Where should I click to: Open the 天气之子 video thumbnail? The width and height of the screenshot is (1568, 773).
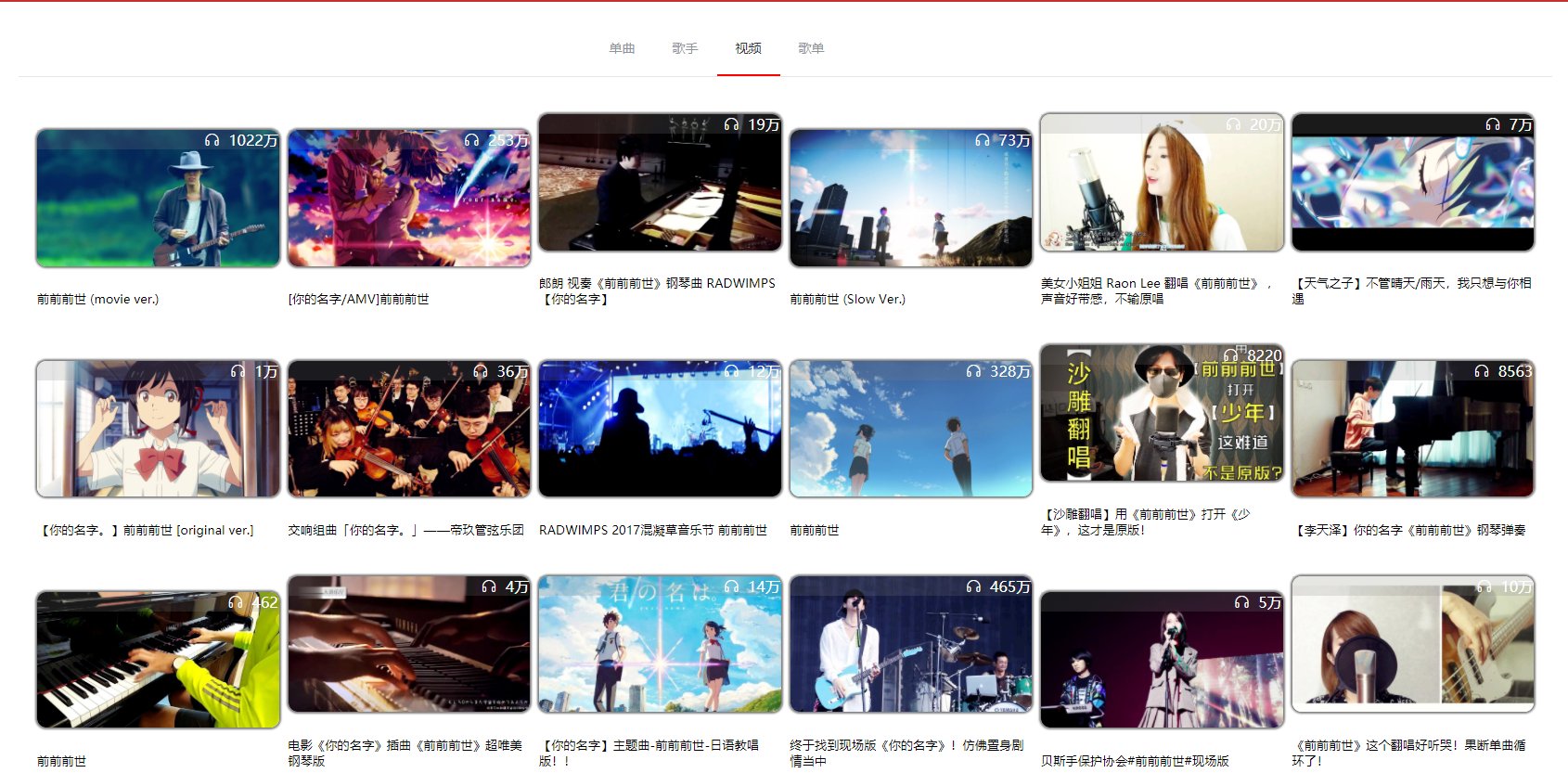[x=1413, y=182]
